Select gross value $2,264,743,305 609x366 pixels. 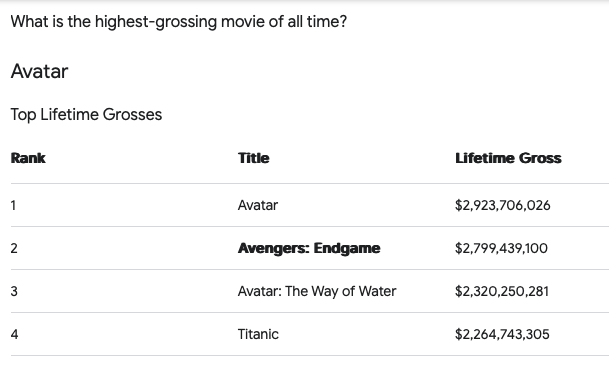click(502, 334)
